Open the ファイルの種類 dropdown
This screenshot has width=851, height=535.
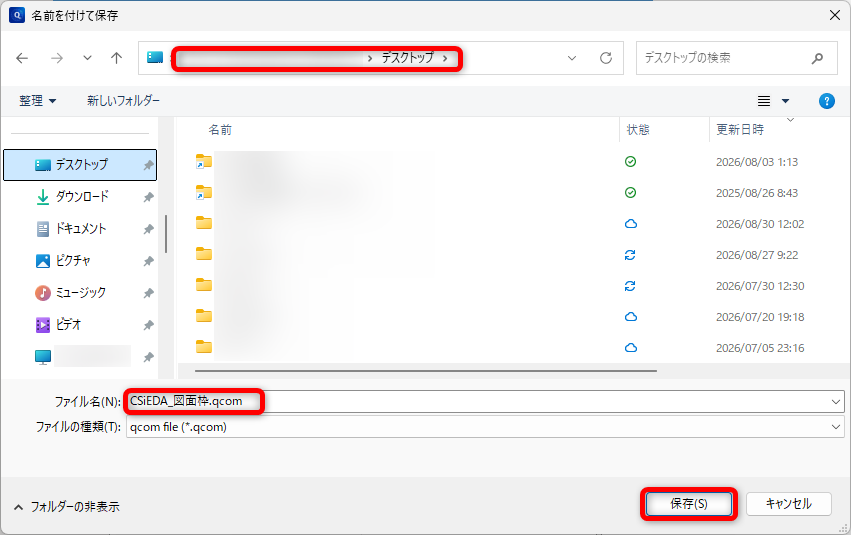point(485,427)
